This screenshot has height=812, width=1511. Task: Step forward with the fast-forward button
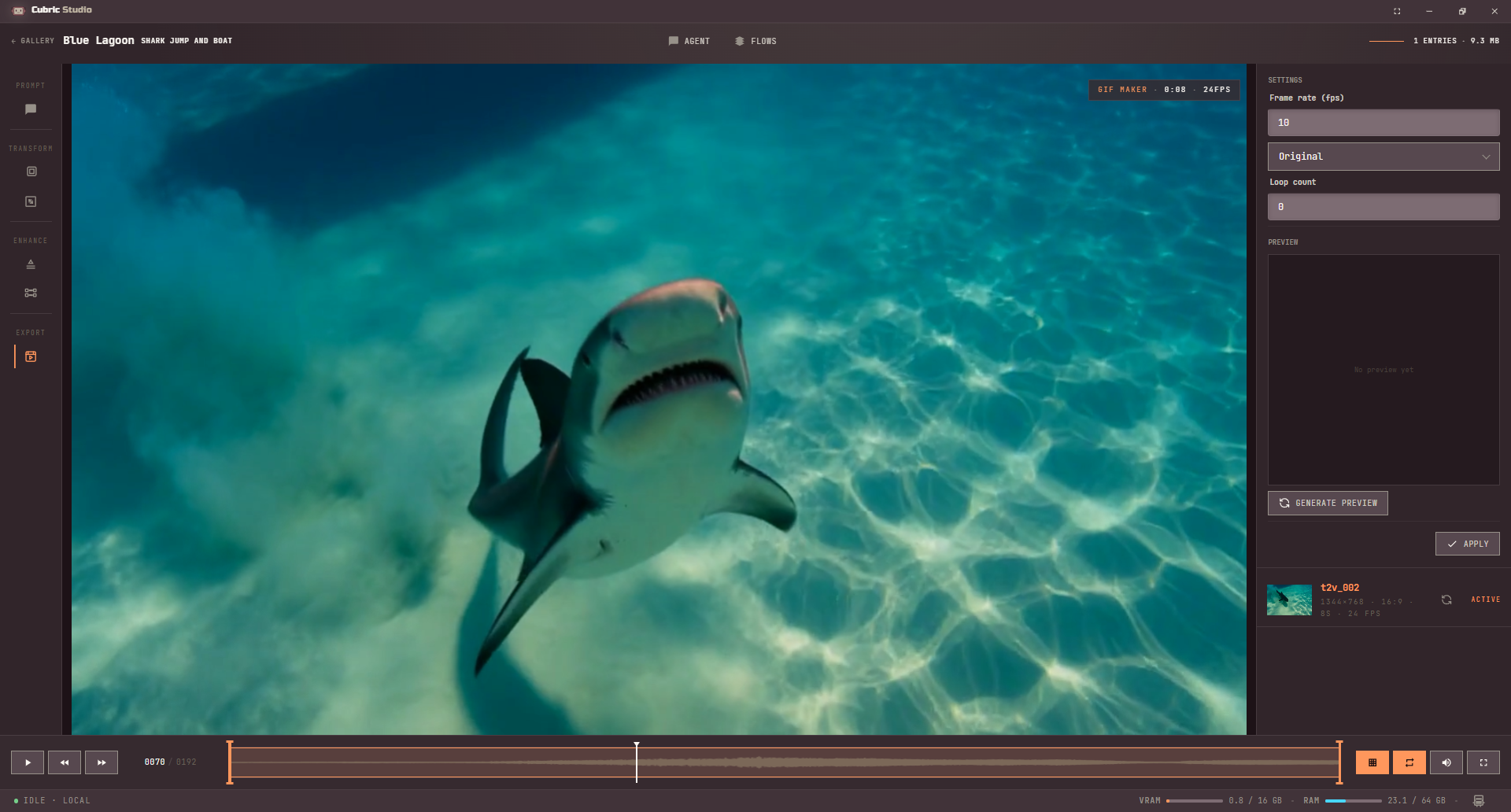pyautogui.click(x=102, y=762)
